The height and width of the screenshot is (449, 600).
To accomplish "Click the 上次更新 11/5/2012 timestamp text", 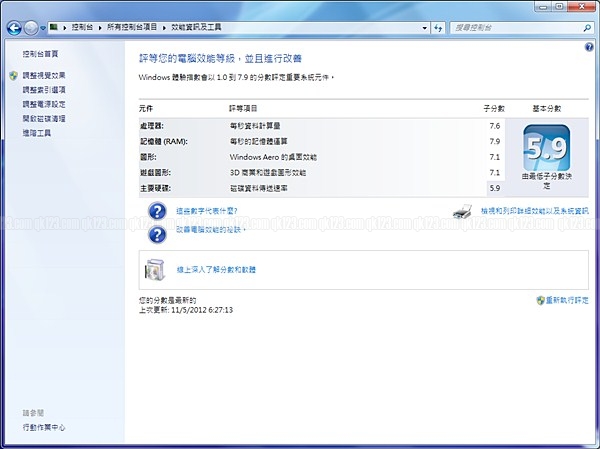I will (x=186, y=310).
